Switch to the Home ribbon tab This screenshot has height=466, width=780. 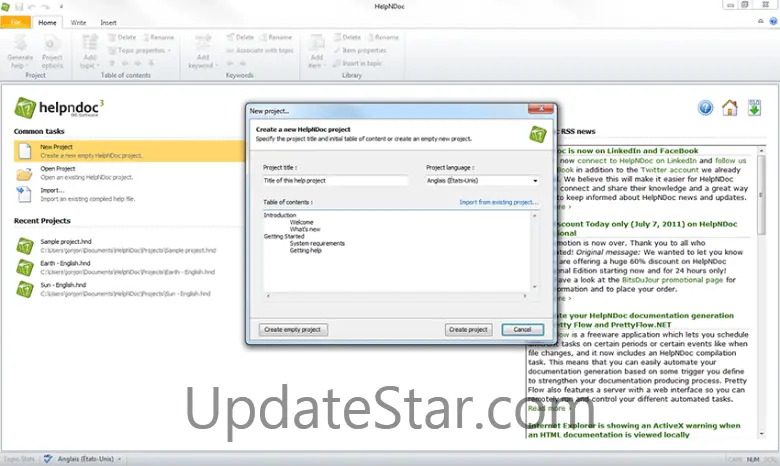click(47, 22)
